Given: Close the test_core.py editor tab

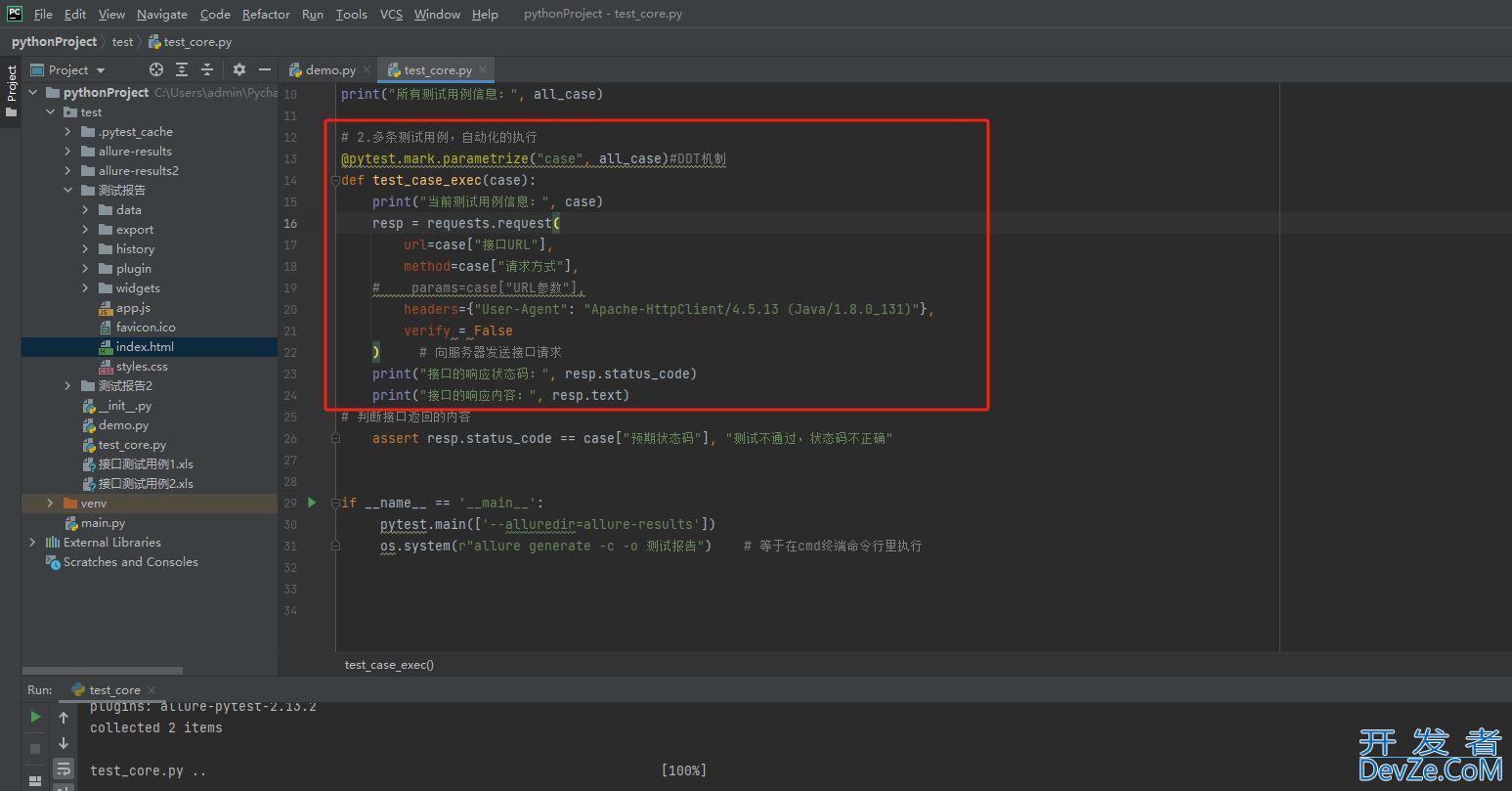Looking at the screenshot, I should pos(483,69).
